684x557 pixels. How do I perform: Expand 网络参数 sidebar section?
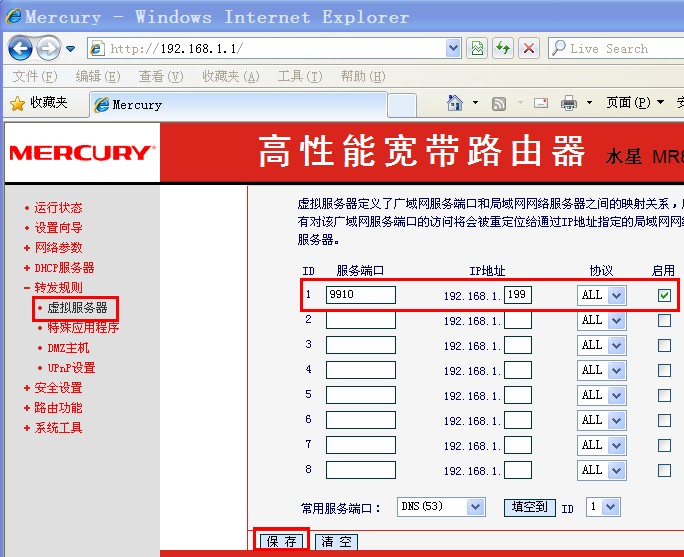click(x=58, y=247)
